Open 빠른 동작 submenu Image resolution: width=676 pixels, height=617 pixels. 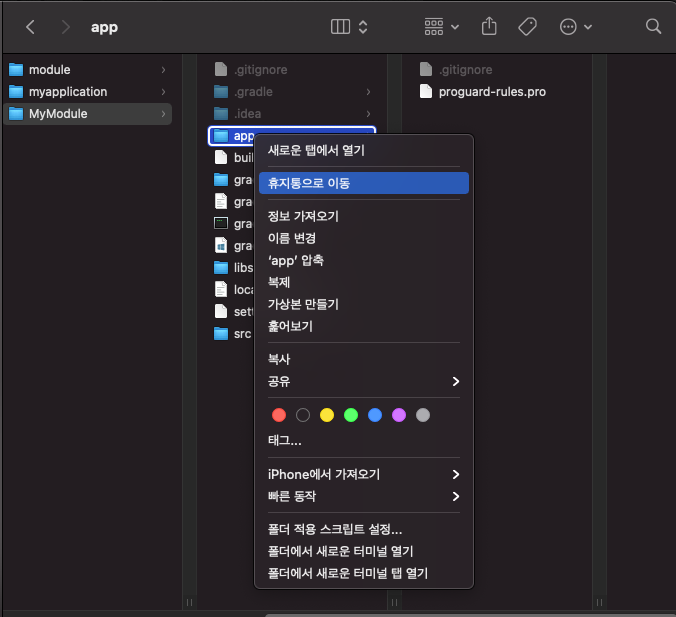pos(364,496)
